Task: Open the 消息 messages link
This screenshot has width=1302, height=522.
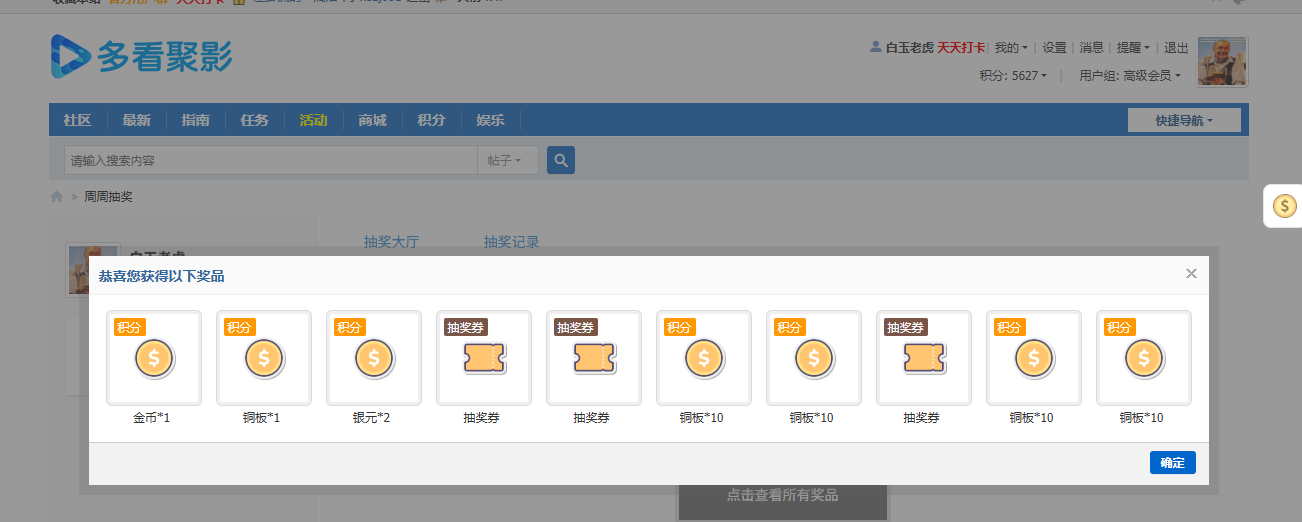Action: click(x=1091, y=47)
